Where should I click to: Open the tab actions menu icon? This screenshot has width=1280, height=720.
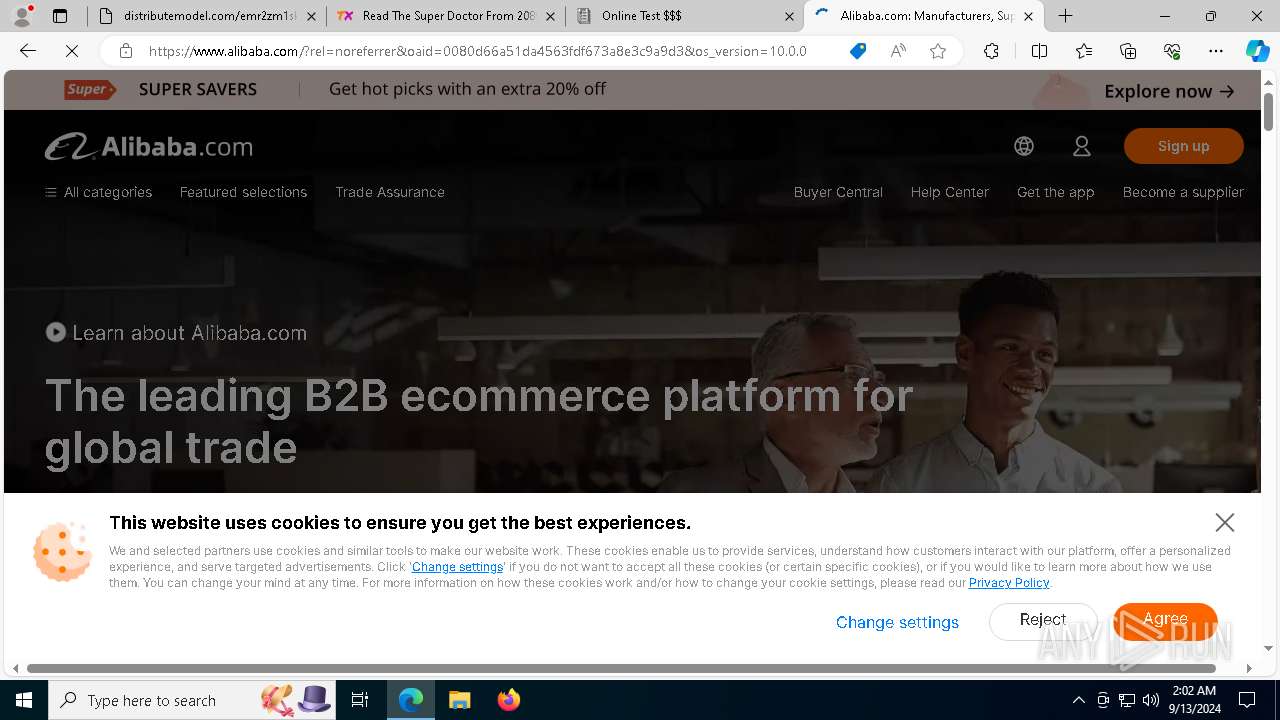(60, 16)
